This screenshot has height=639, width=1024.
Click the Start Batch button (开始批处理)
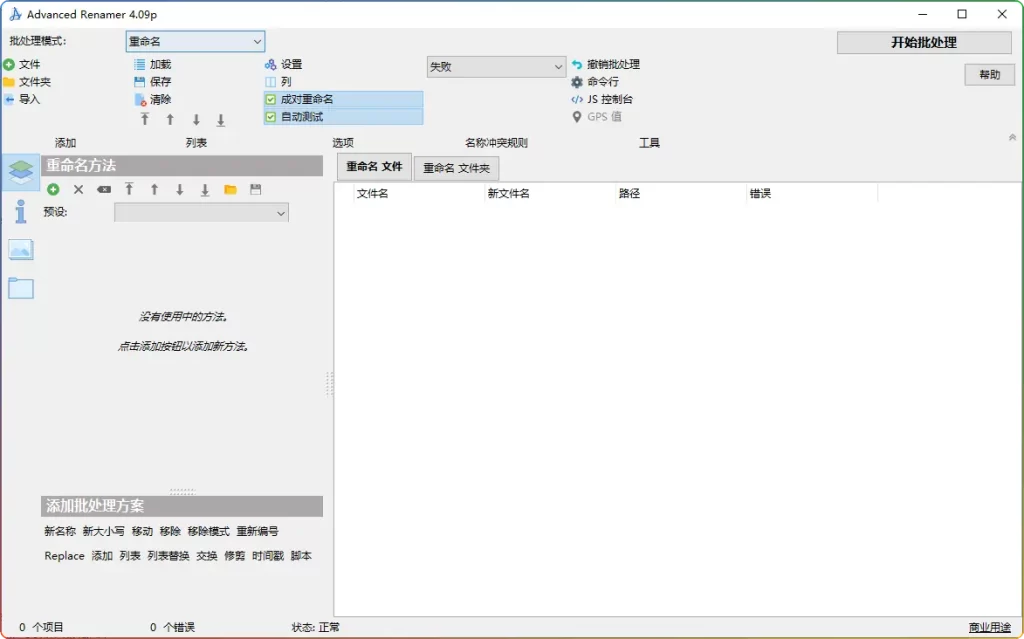[924, 43]
